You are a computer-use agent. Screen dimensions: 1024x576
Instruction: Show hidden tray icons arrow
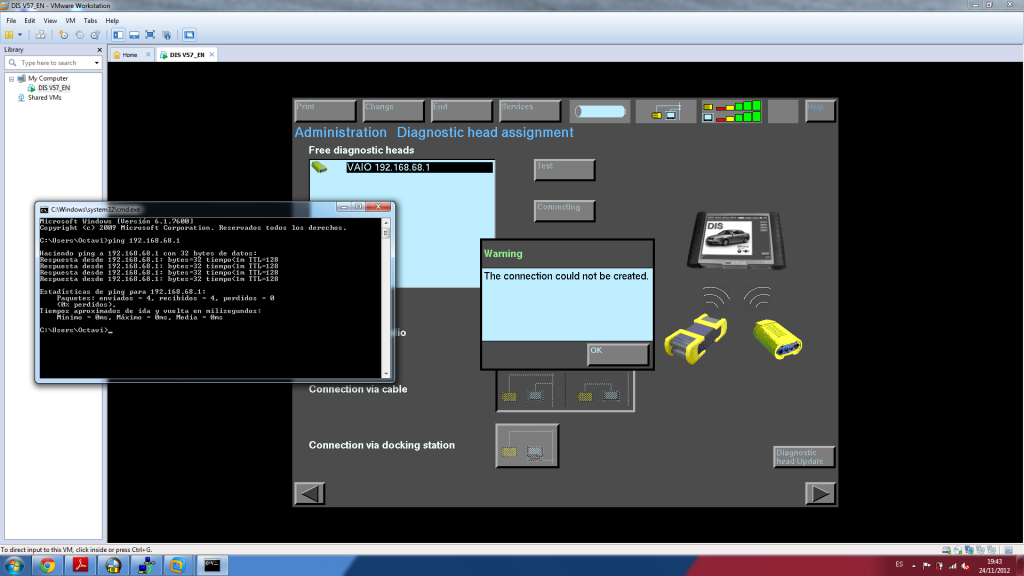pyautogui.click(x=914, y=566)
